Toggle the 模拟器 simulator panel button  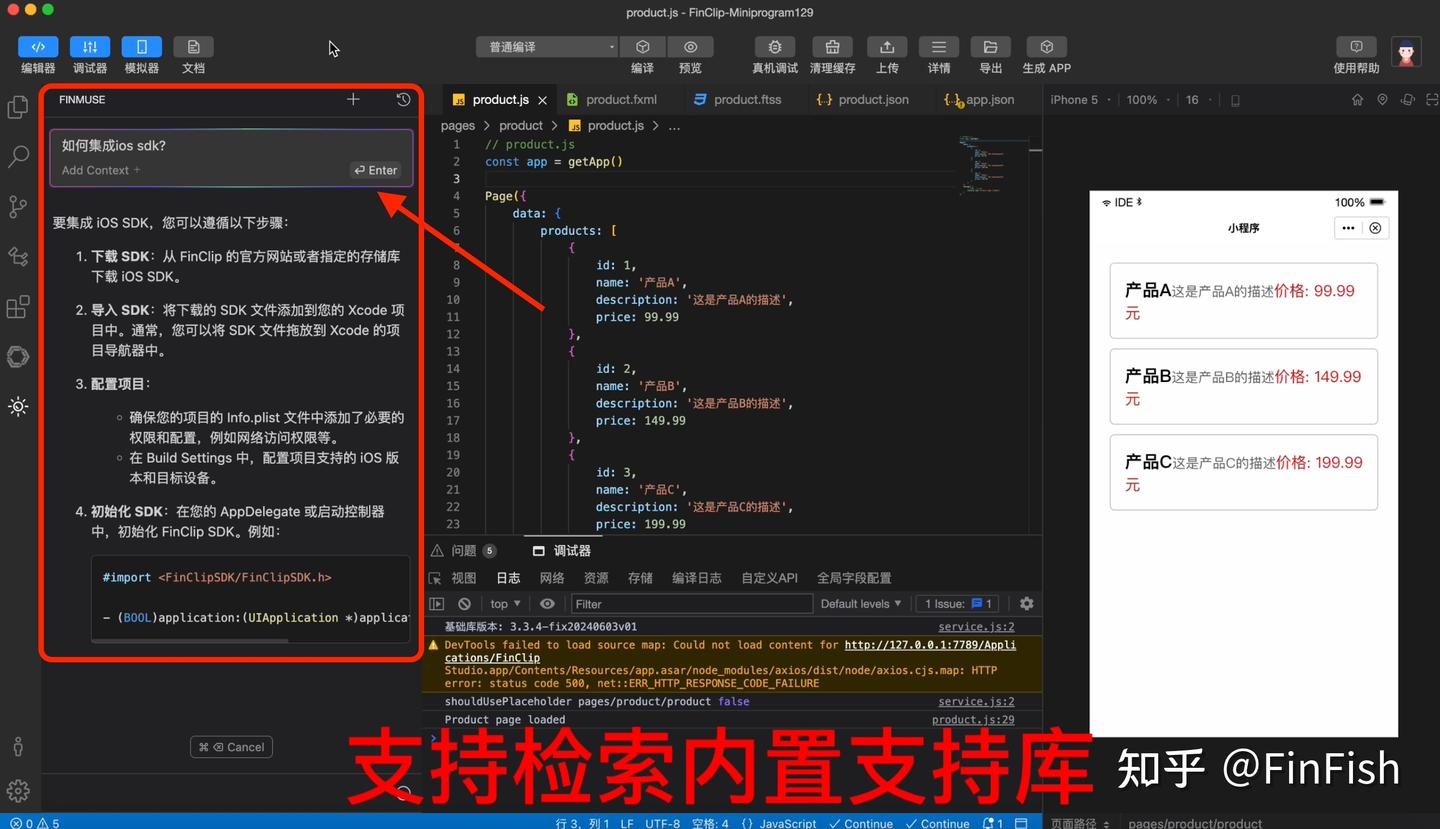pyautogui.click(x=142, y=47)
